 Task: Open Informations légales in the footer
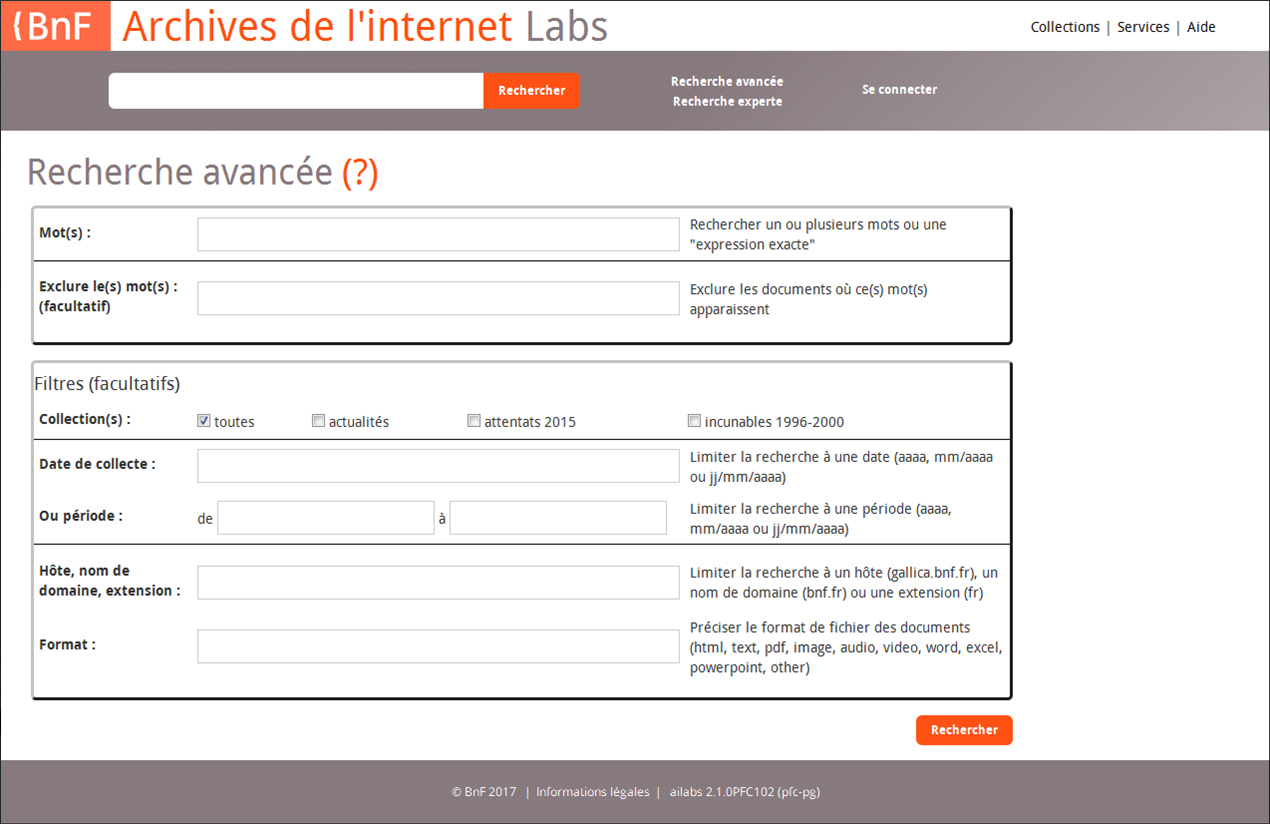(592, 792)
